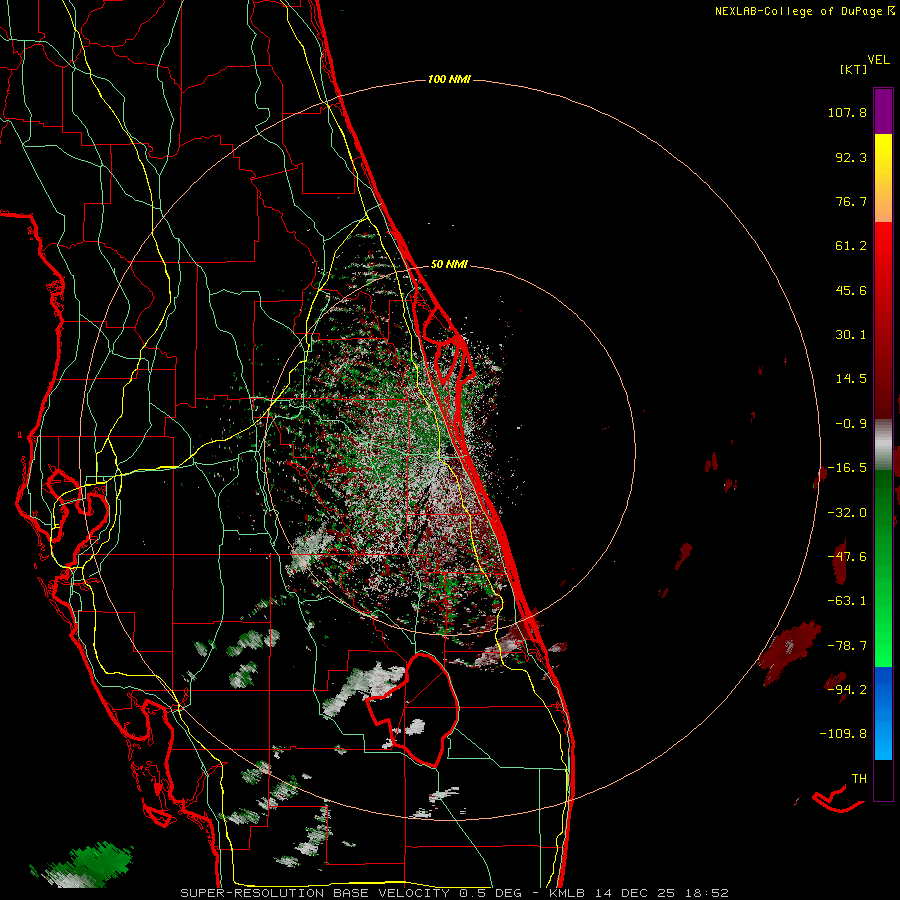Click the 50 NMI range ring label

coord(449,264)
